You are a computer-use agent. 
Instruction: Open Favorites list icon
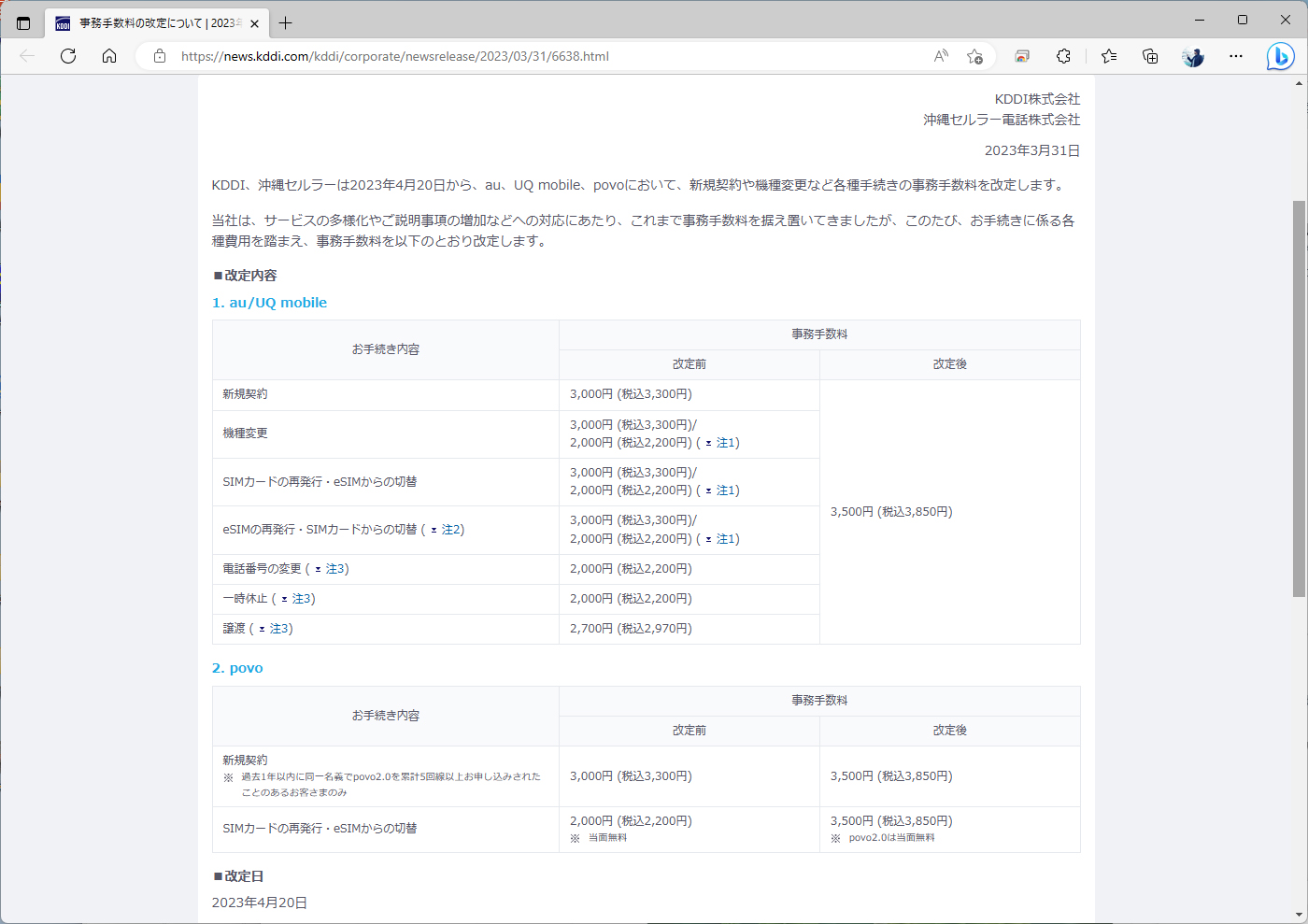pos(1109,56)
